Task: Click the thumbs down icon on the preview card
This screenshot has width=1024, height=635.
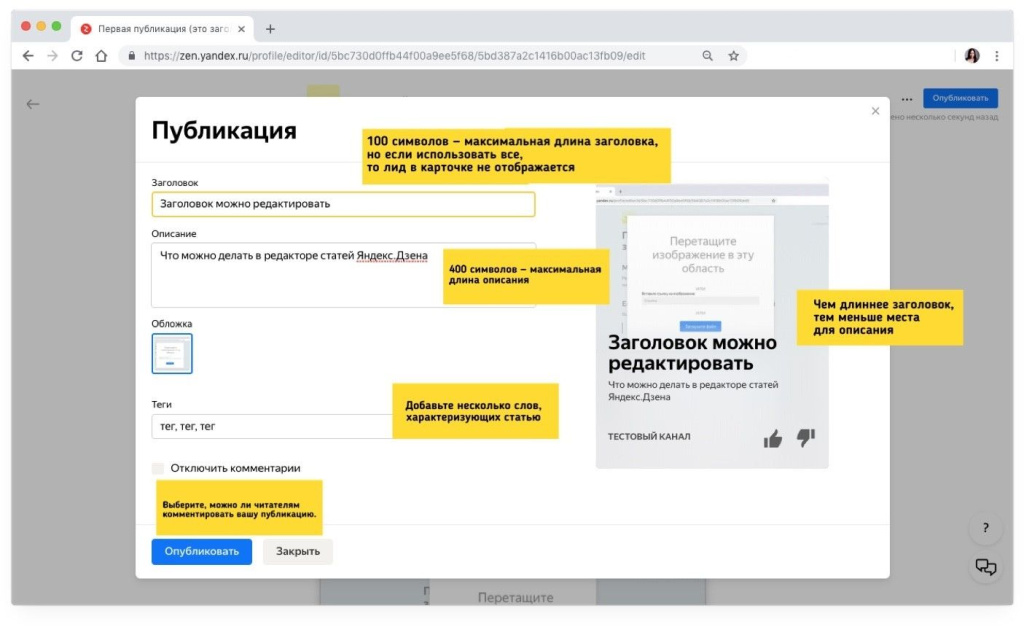Action: point(806,437)
